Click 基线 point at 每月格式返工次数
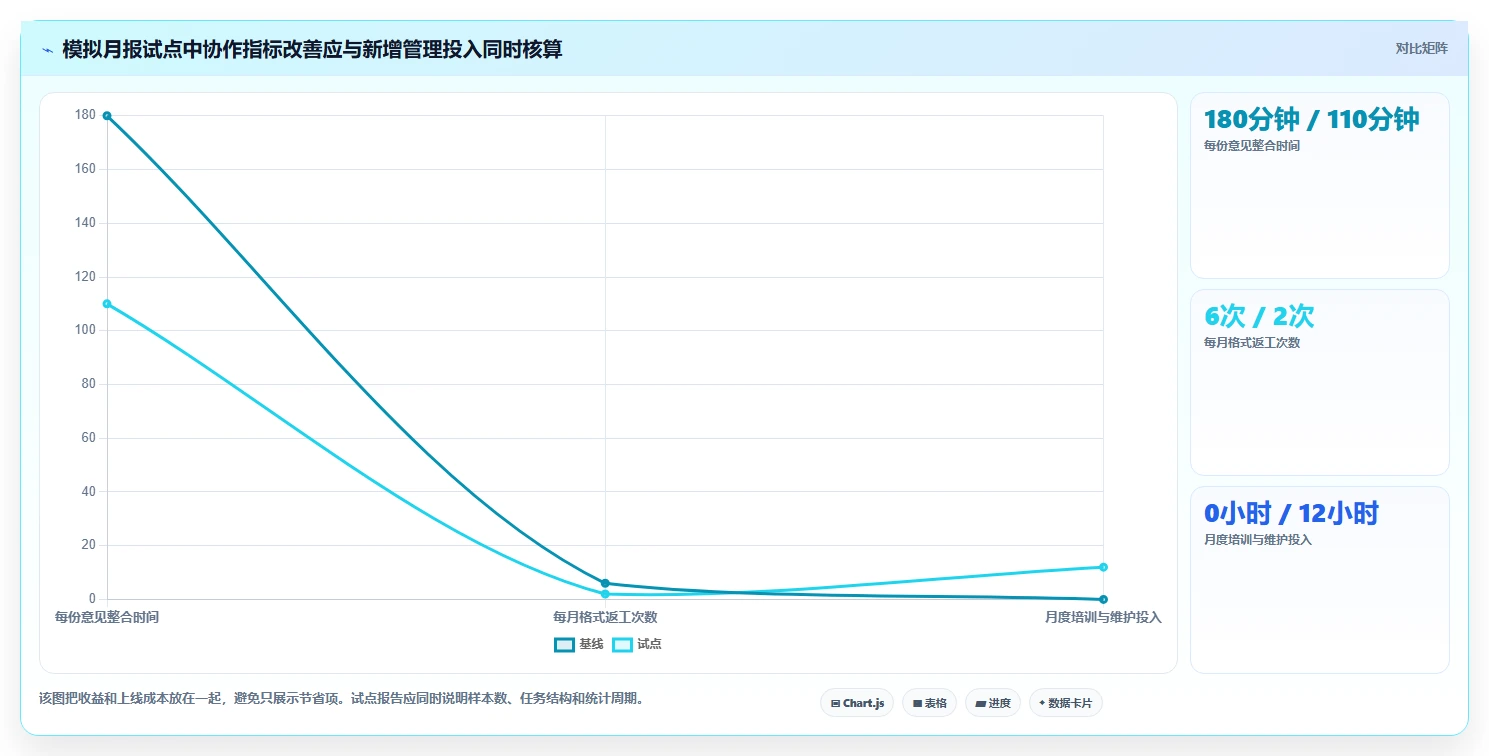Screen dimensions: 1489x756 pyautogui.click(x=605, y=583)
